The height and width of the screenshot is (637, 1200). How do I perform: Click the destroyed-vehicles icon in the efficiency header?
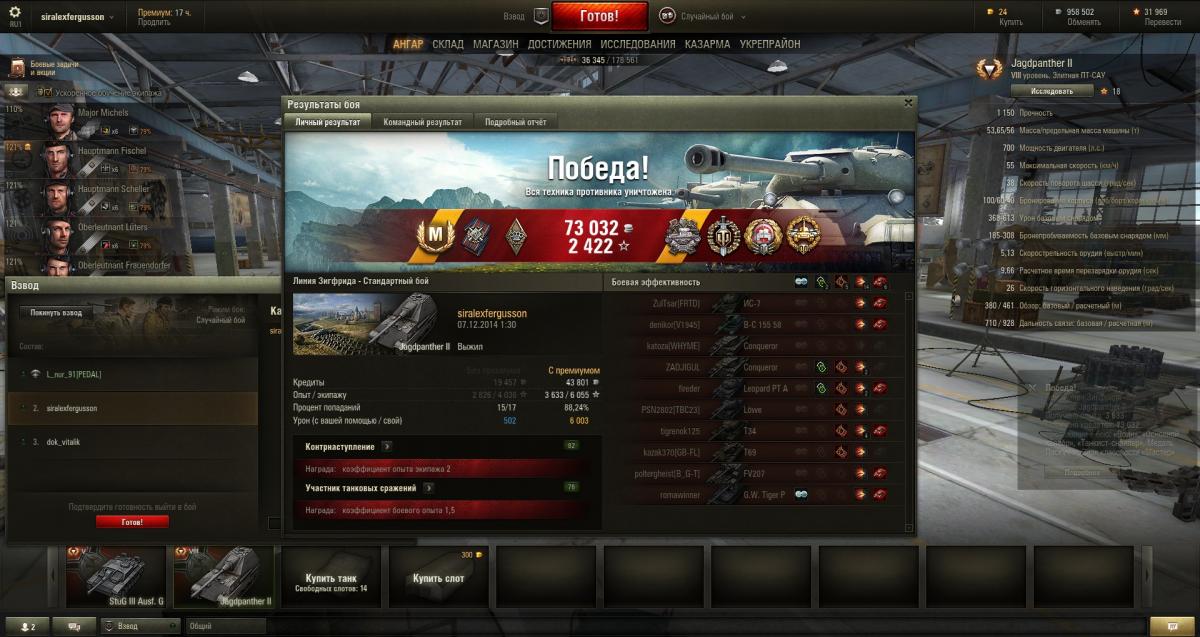[880, 283]
